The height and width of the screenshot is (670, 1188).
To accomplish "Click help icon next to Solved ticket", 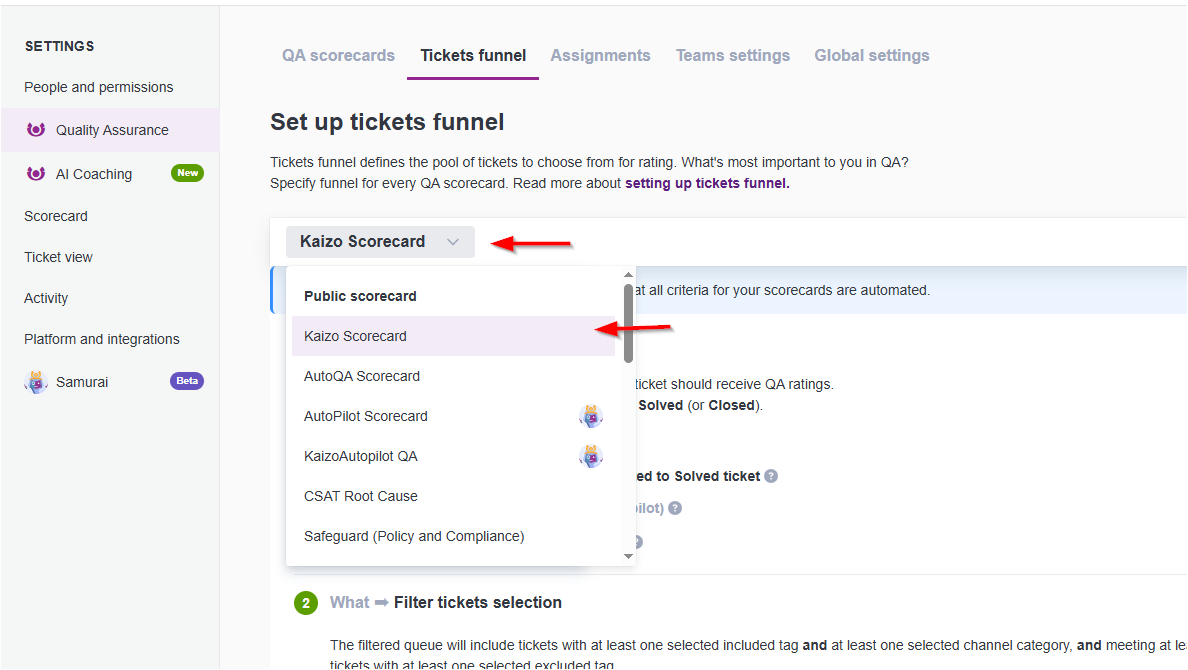I will (771, 476).
